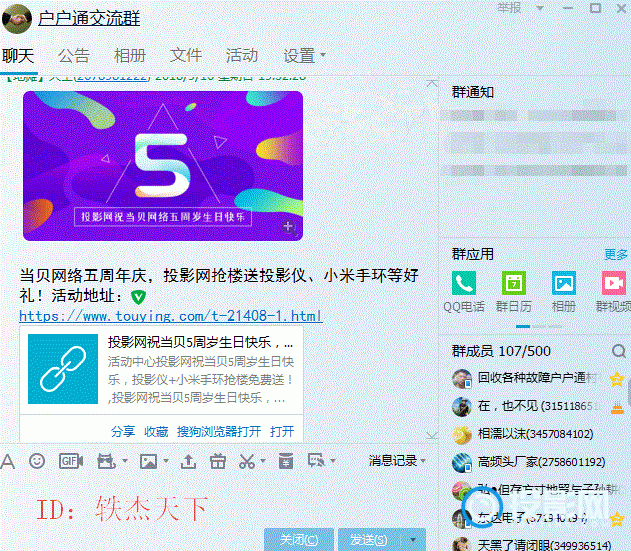Open the emoji picker smiley icon
Screen dimensions: 631x551
click(37, 461)
